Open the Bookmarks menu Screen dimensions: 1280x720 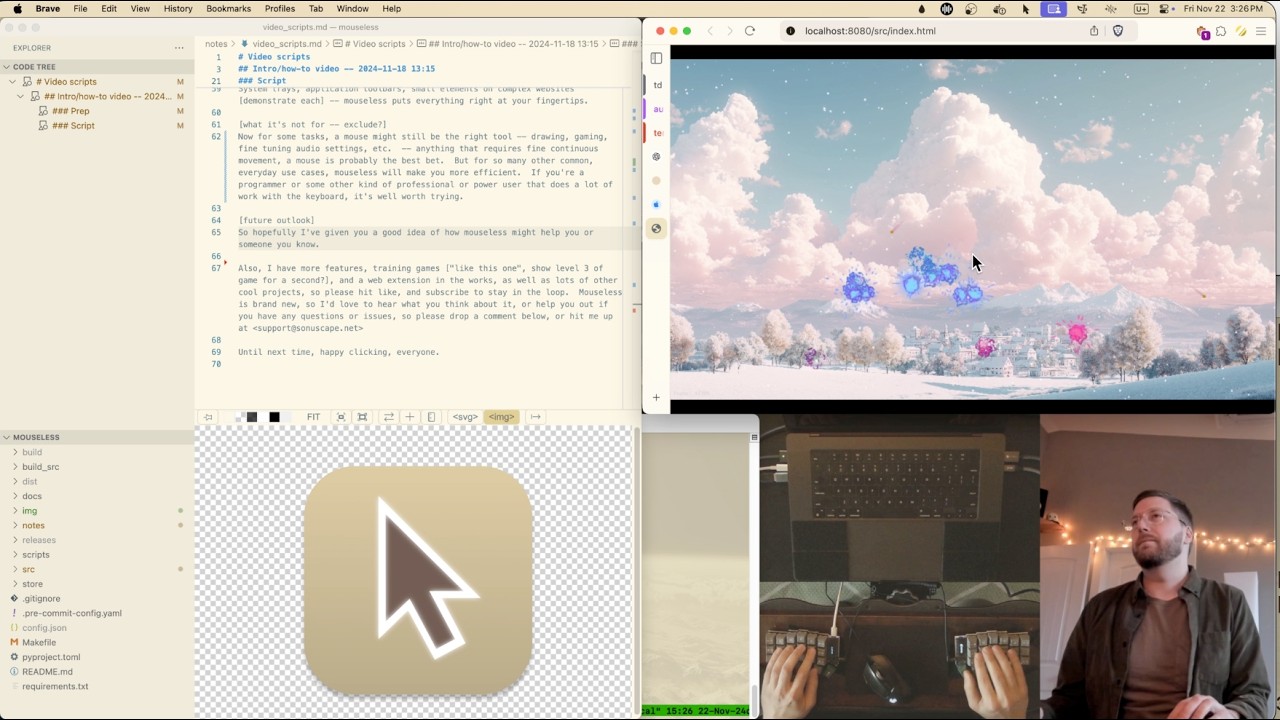[228, 9]
